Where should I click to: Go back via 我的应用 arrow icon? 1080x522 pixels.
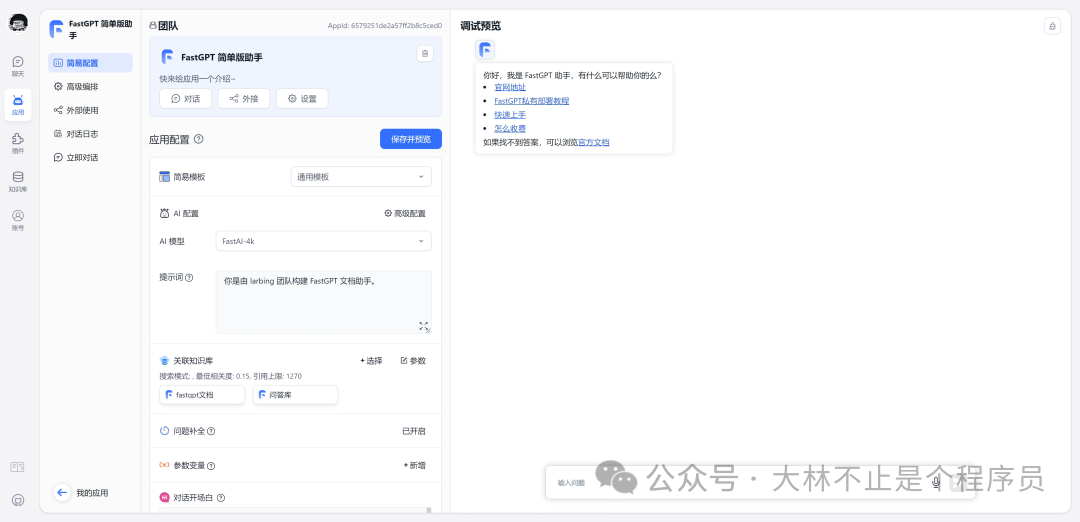coord(62,492)
